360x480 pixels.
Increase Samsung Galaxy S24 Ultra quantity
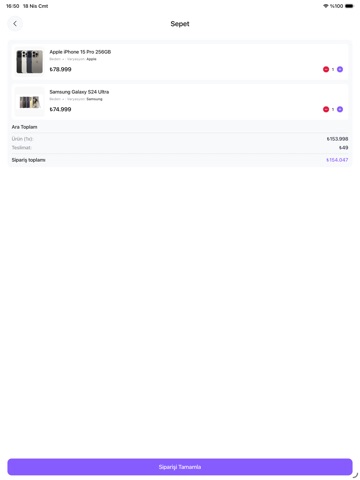tap(340, 109)
